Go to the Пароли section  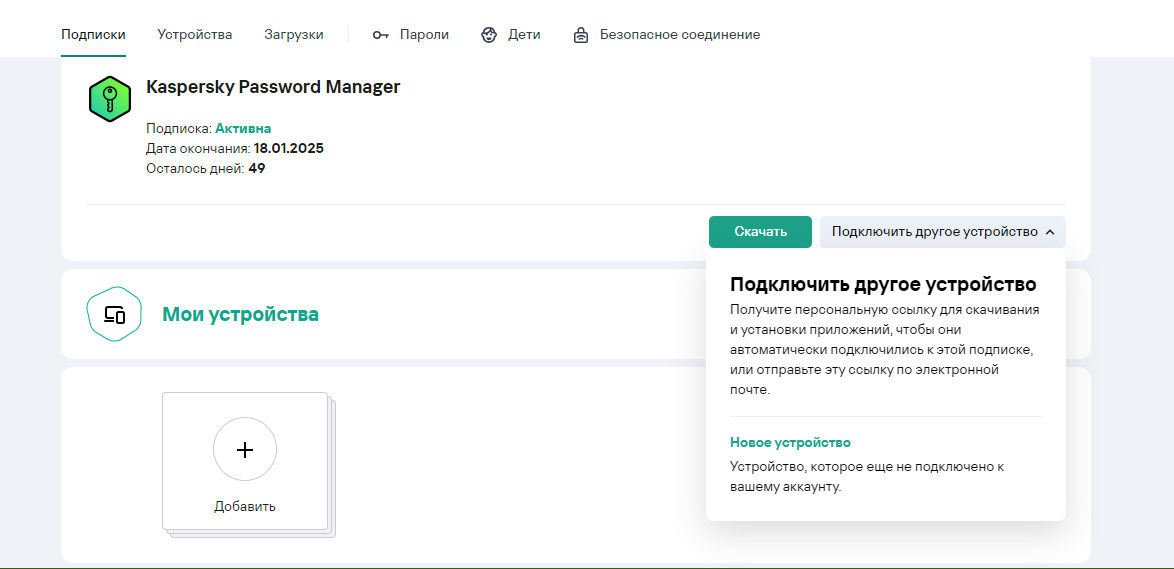[x=410, y=34]
